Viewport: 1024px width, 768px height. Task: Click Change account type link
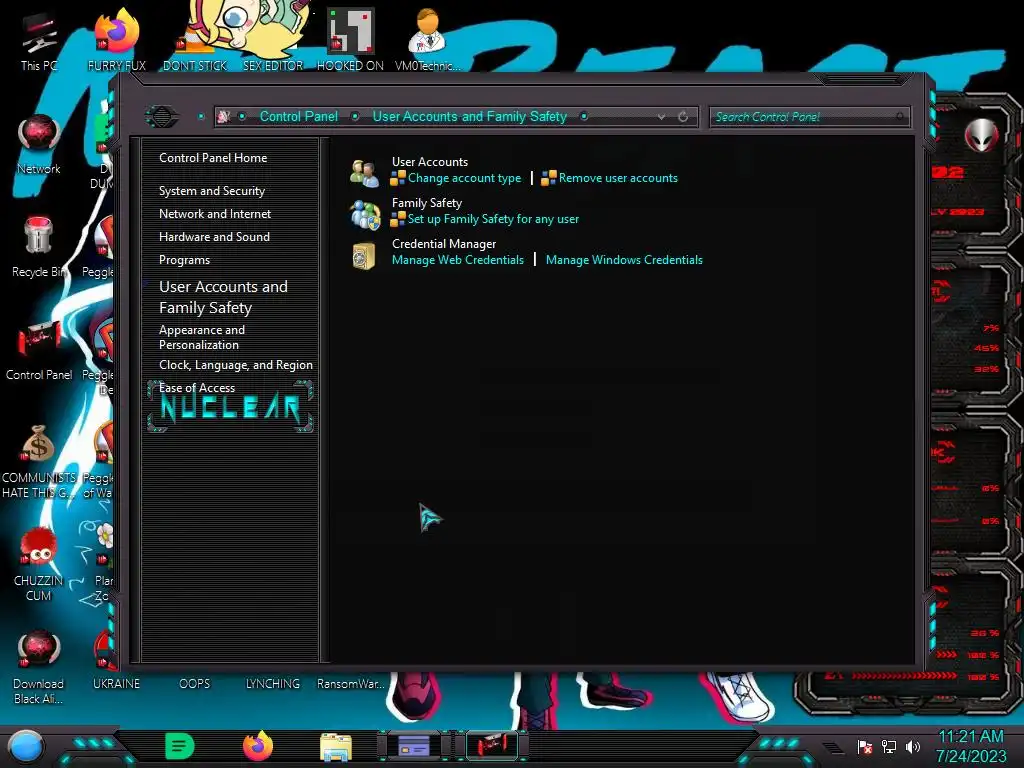tap(464, 178)
